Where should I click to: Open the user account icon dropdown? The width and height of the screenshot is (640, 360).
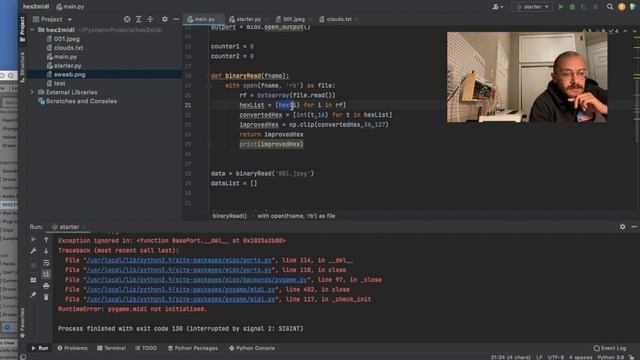(x=498, y=7)
